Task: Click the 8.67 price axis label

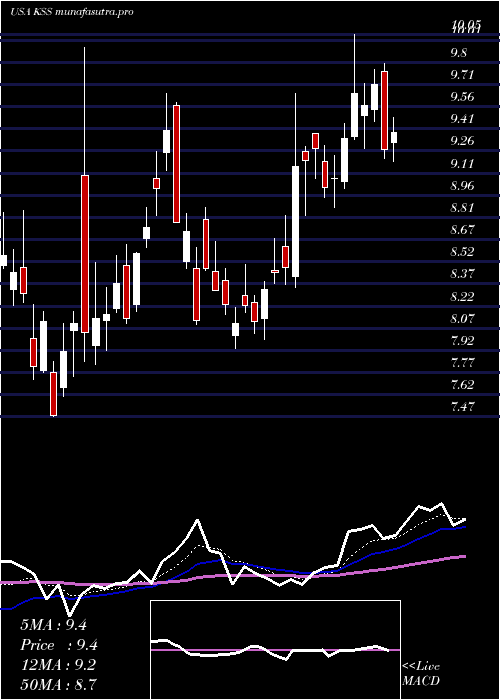Action: 462,230
